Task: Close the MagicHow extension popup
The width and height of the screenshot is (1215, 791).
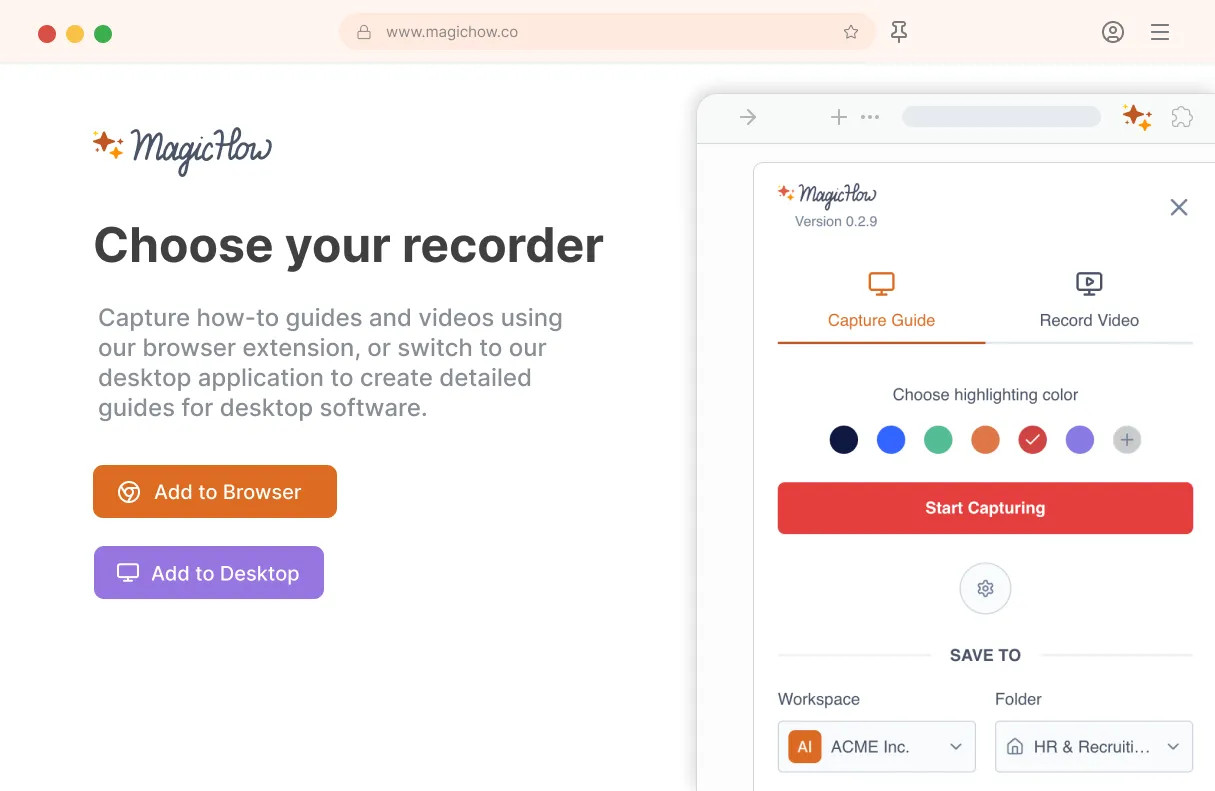Action: point(1179,207)
